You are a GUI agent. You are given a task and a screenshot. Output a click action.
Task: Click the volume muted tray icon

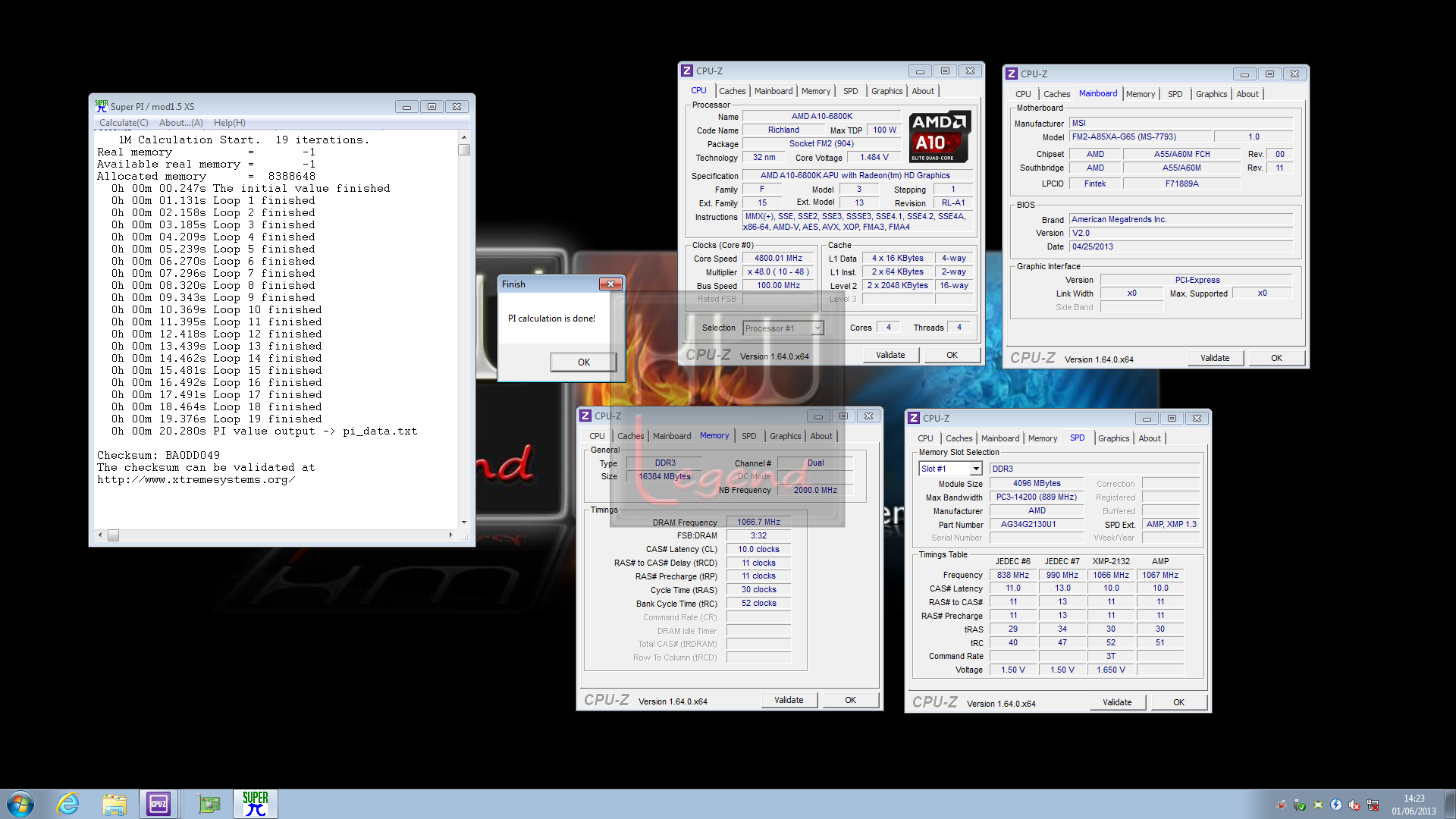click(x=1354, y=805)
